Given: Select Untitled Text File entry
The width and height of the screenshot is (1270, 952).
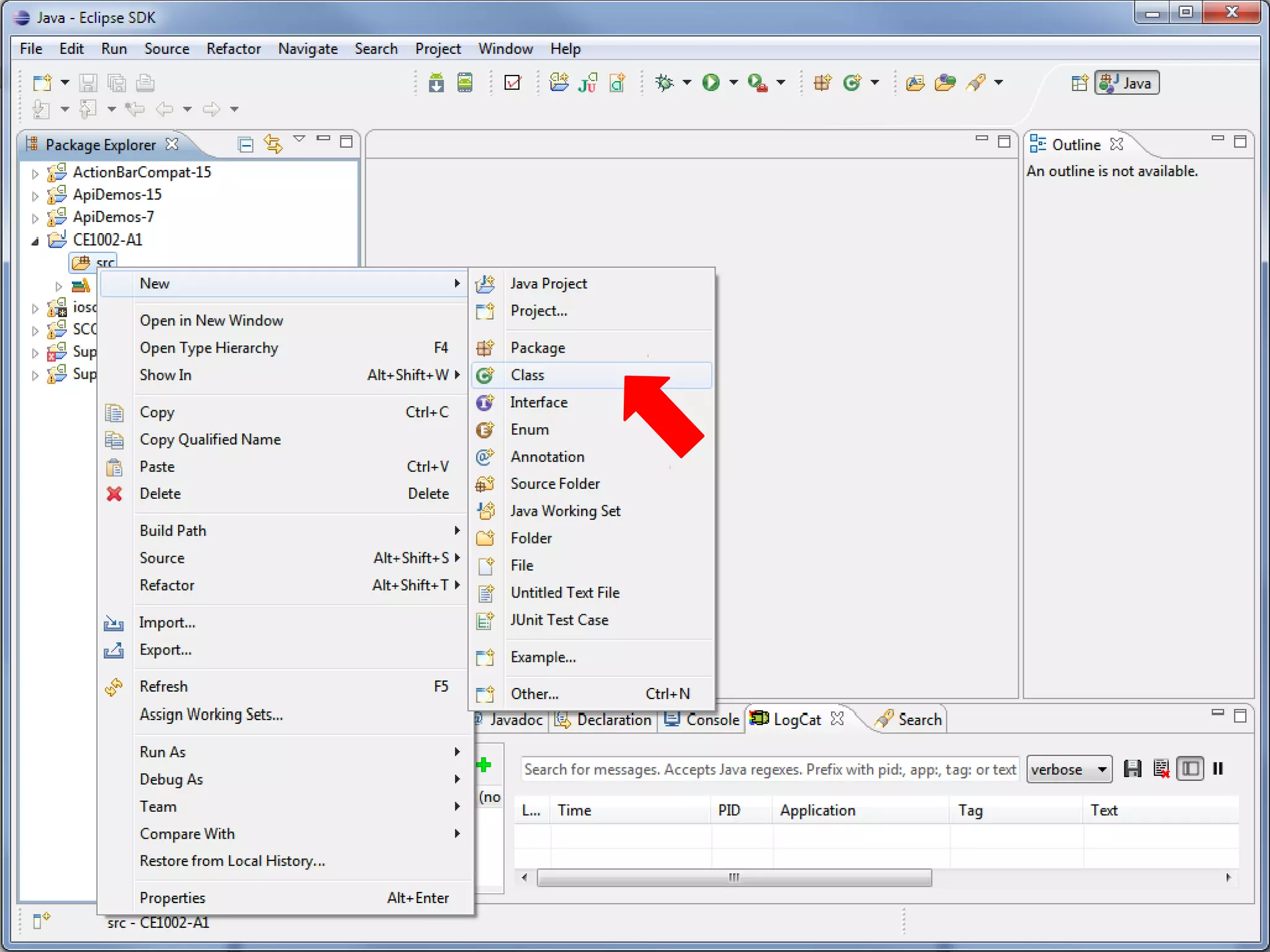Looking at the screenshot, I should [592, 593].
